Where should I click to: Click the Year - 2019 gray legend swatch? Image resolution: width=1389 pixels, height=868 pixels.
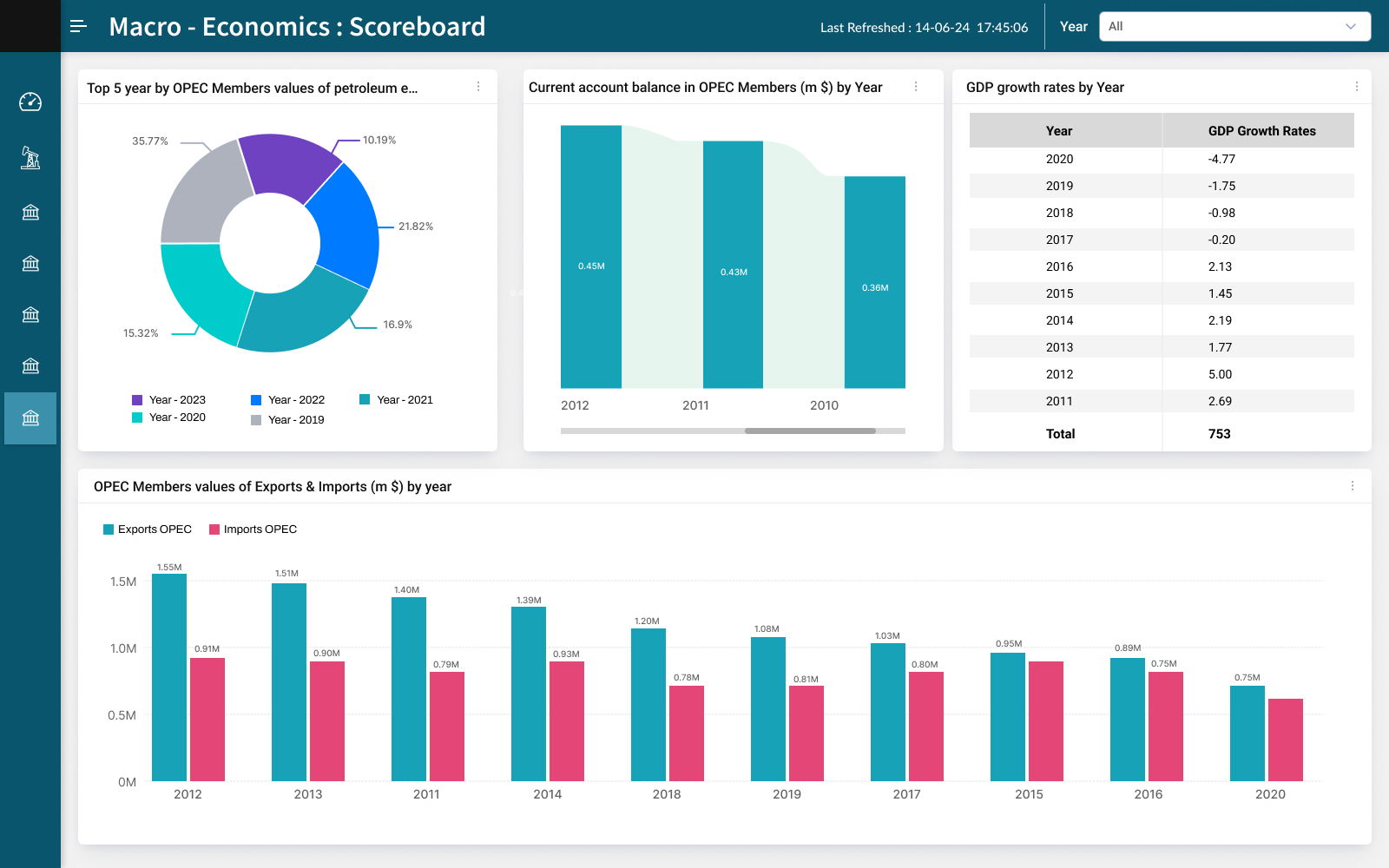(x=256, y=420)
